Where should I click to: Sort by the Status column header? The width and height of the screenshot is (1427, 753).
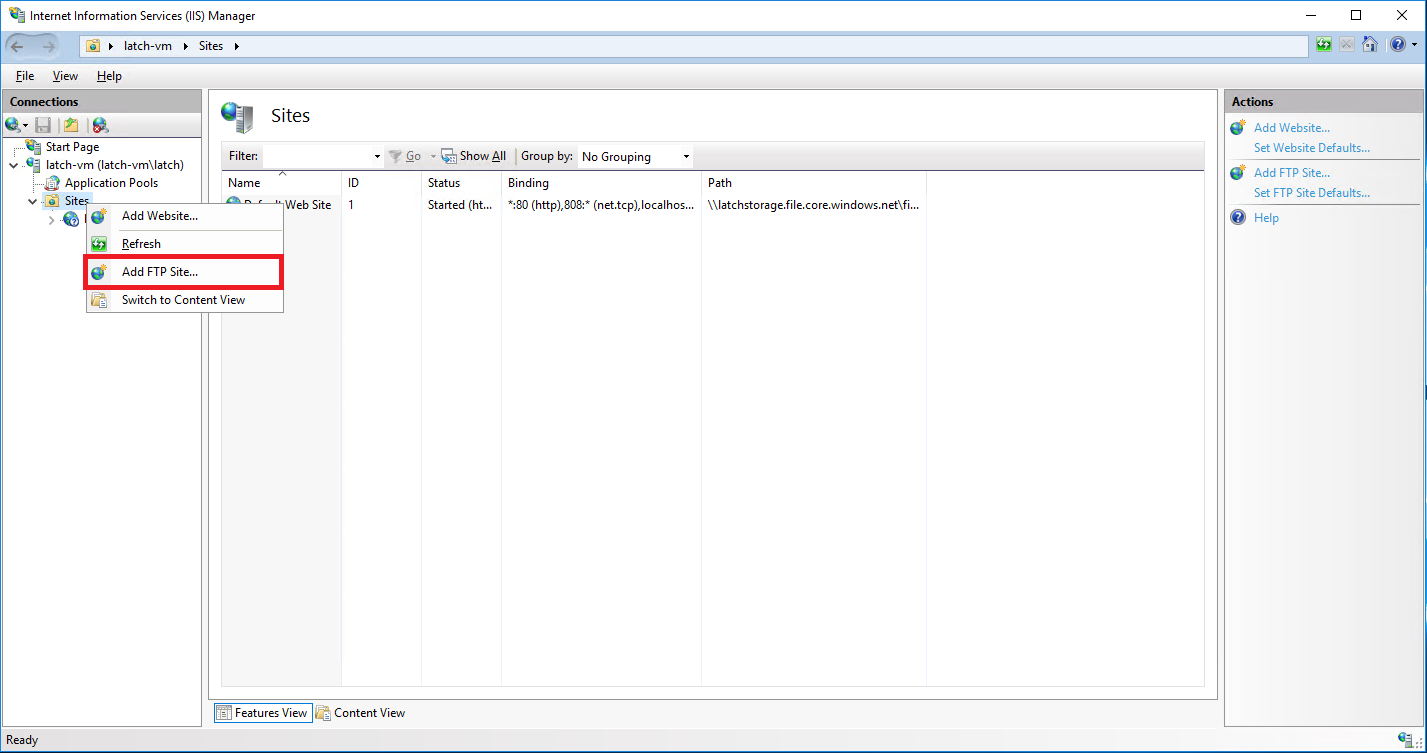click(x=461, y=183)
